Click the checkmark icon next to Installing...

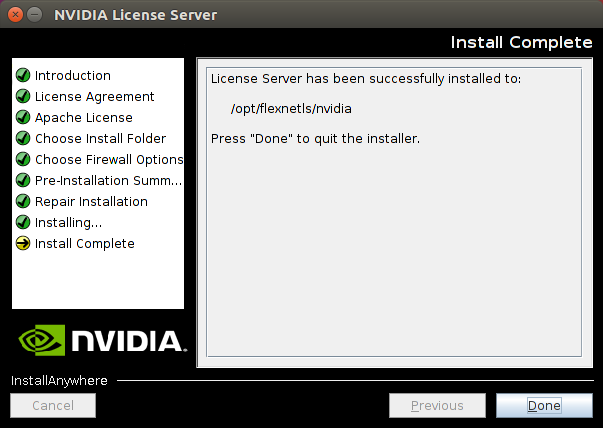tap(23, 223)
